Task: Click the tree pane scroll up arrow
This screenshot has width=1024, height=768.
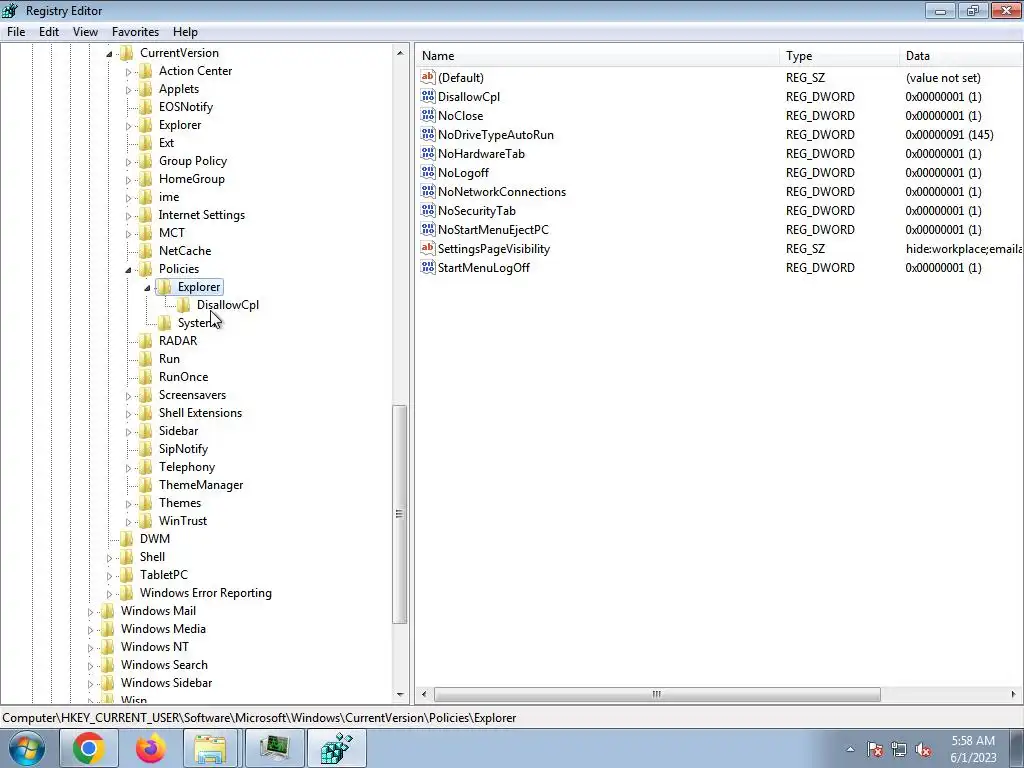Action: tap(400, 53)
